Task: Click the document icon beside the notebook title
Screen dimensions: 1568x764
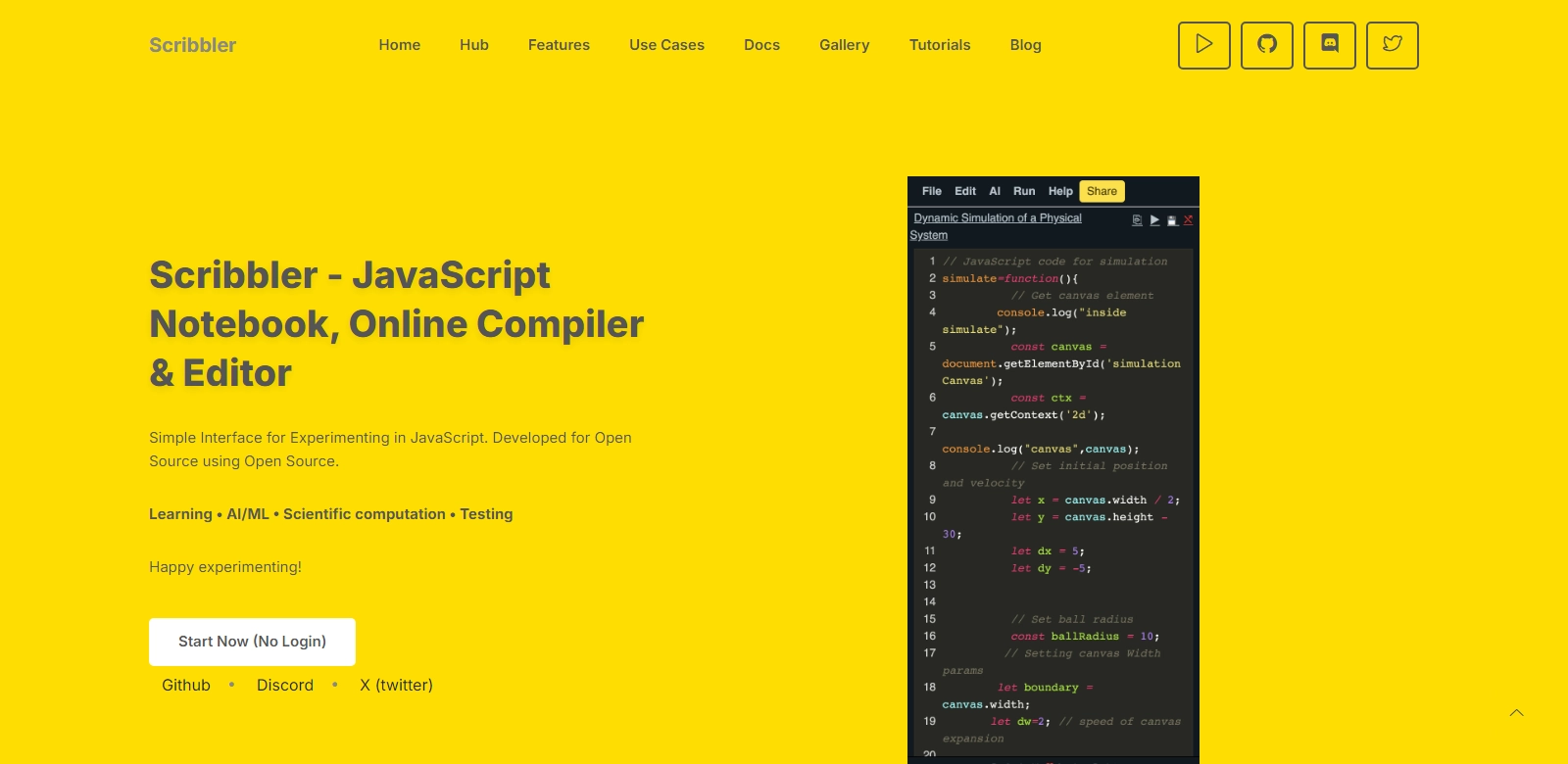Action: (x=1137, y=220)
